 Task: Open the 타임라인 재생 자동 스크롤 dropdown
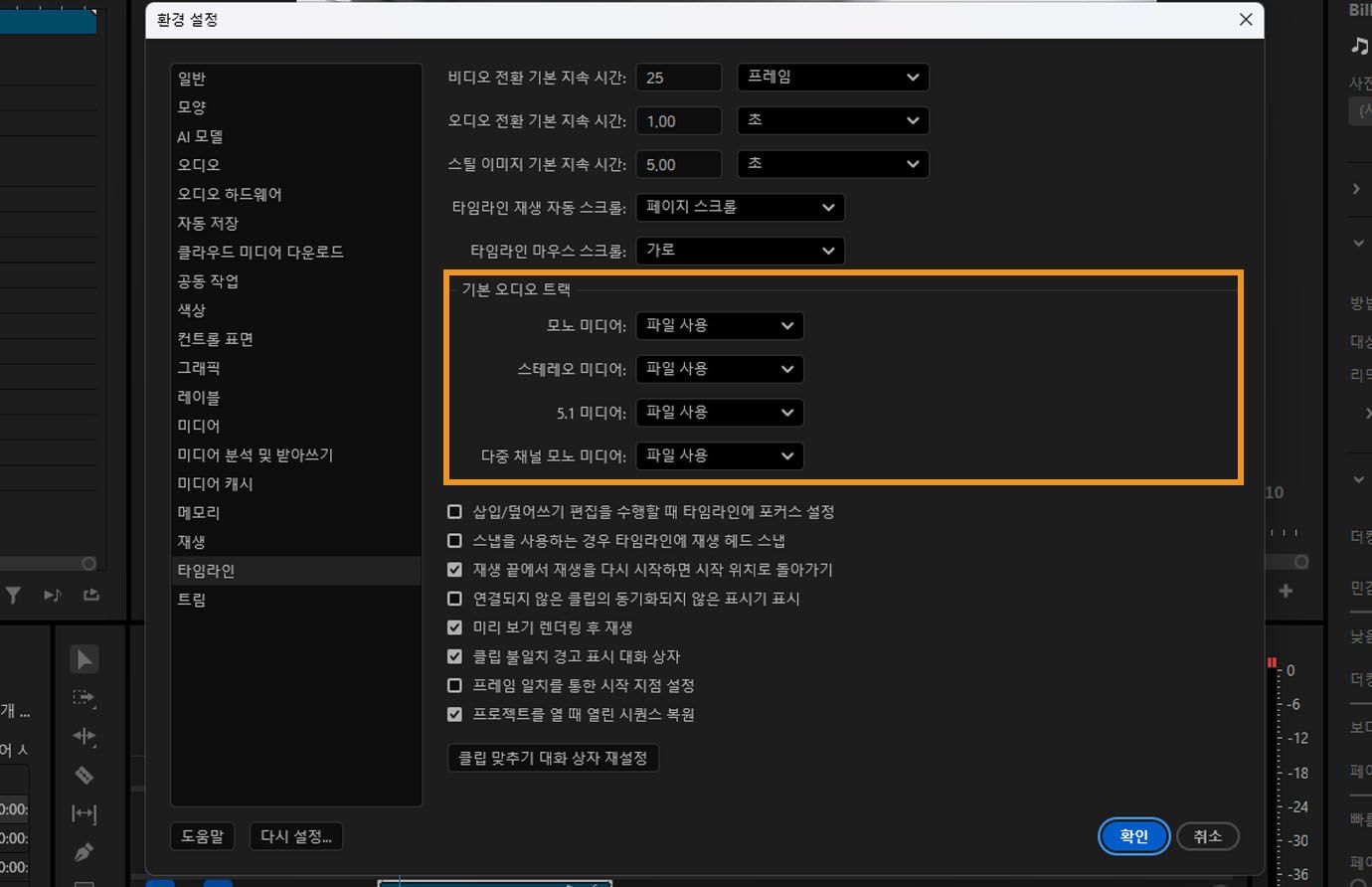(x=740, y=207)
